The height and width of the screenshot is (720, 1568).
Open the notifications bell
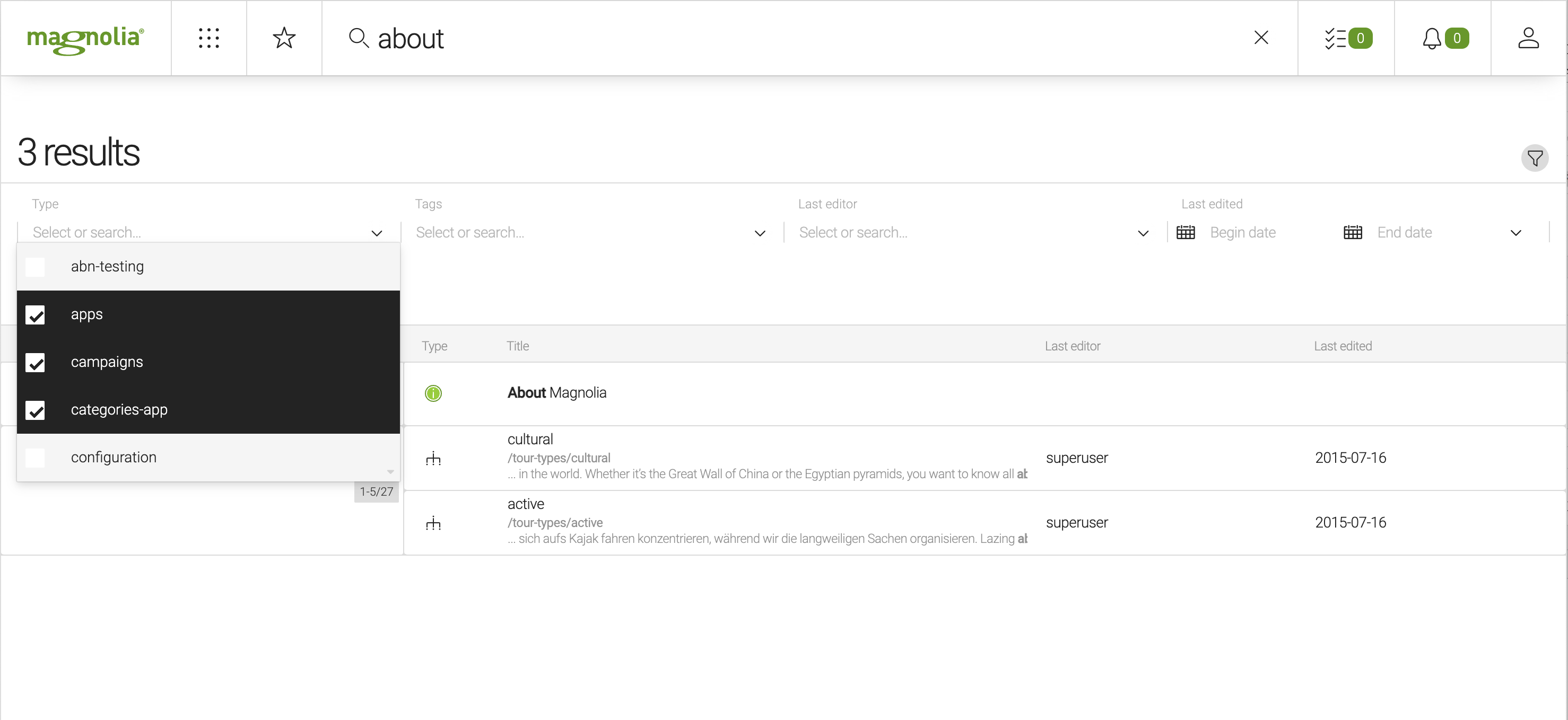click(1443, 38)
